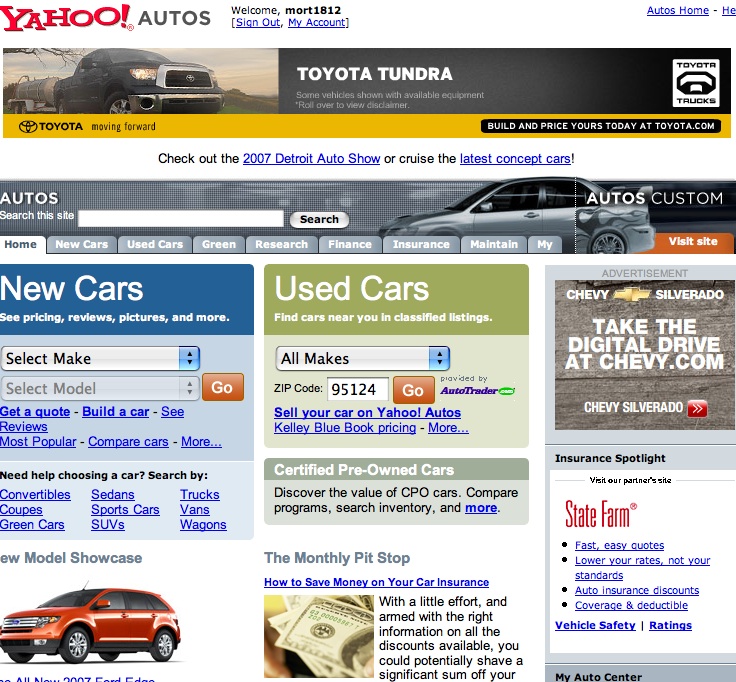Open the Maintain tab

tap(494, 245)
